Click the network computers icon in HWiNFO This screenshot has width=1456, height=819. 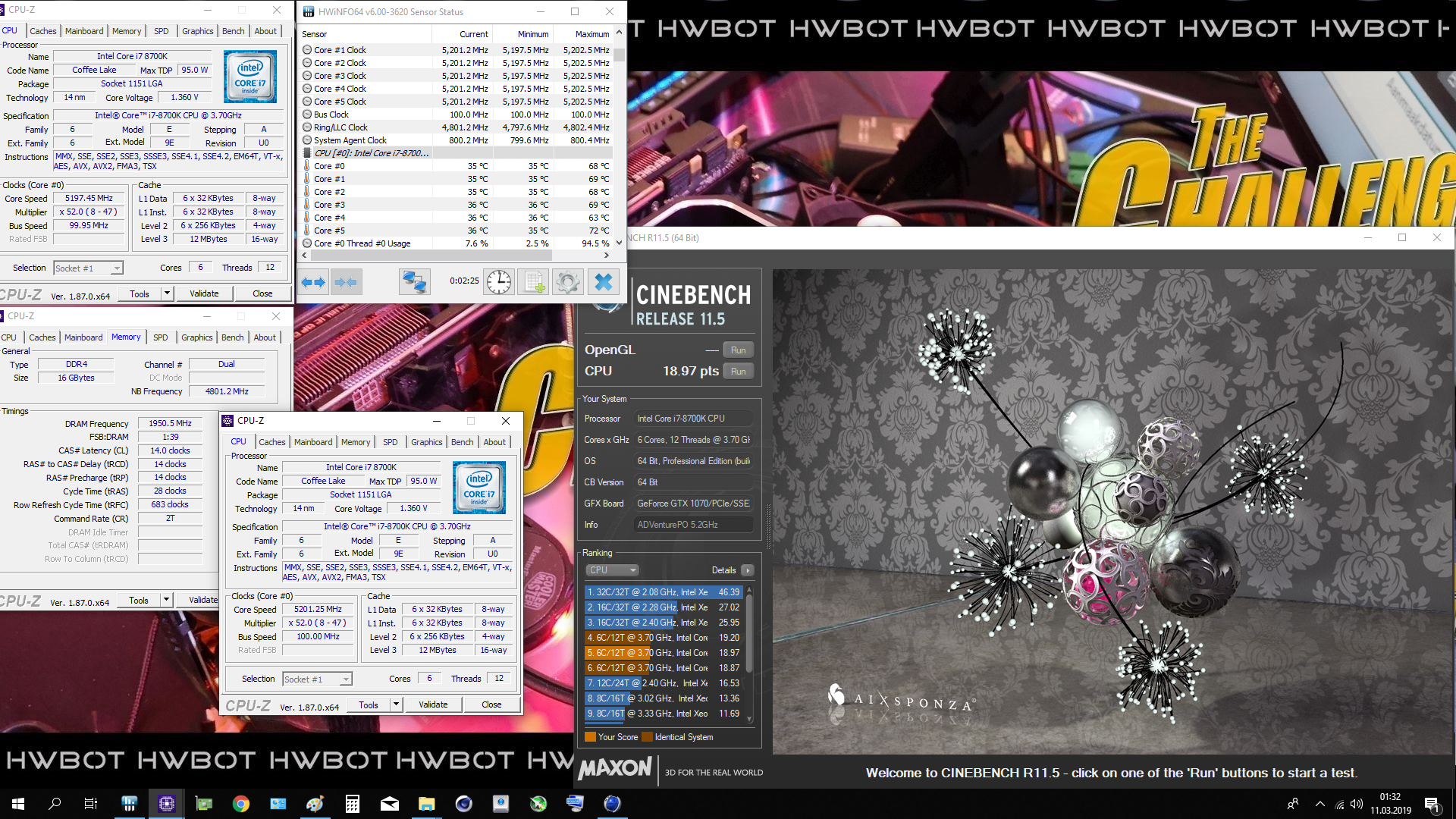point(414,282)
